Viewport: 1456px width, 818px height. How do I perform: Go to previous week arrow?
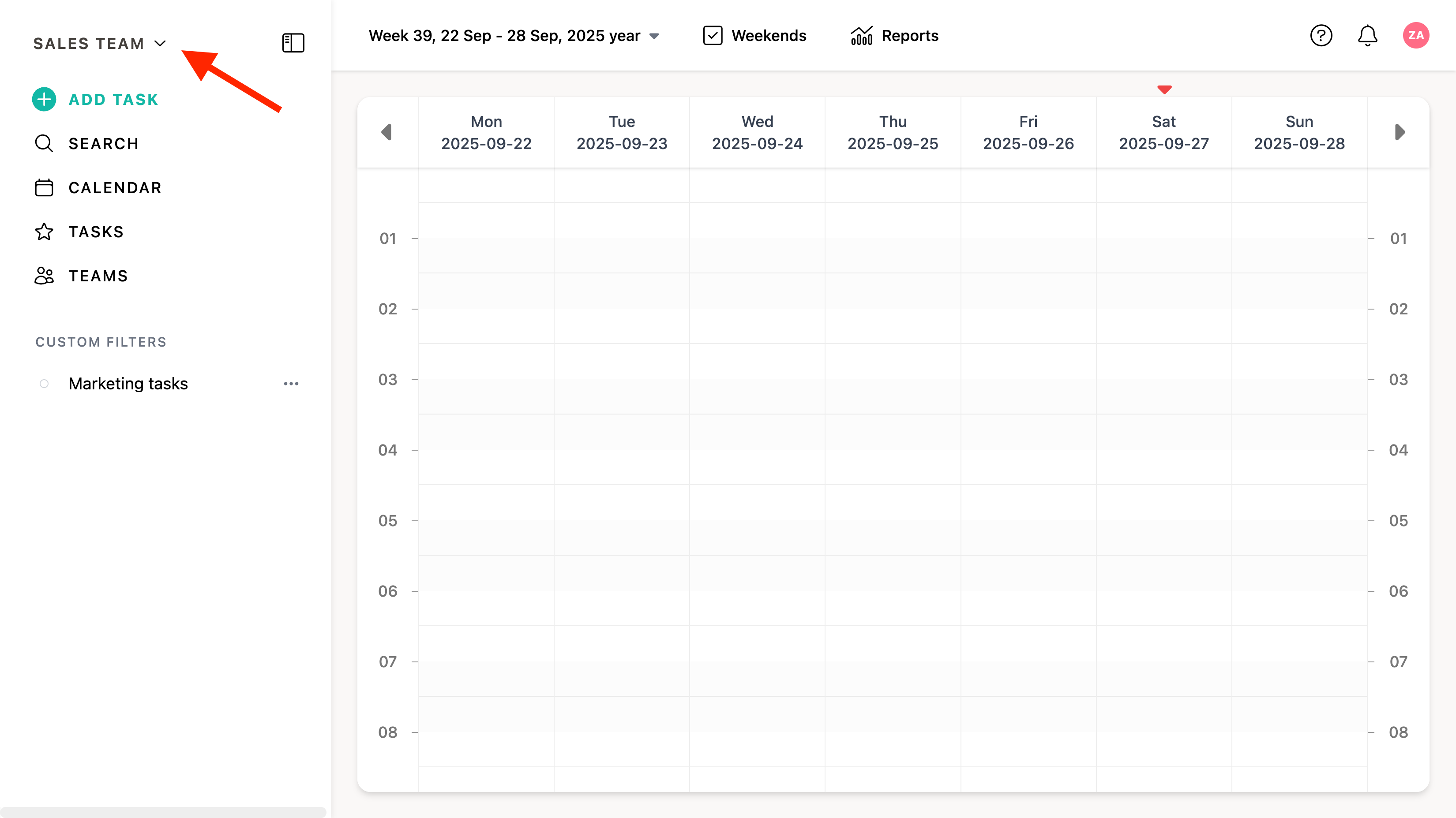click(387, 132)
